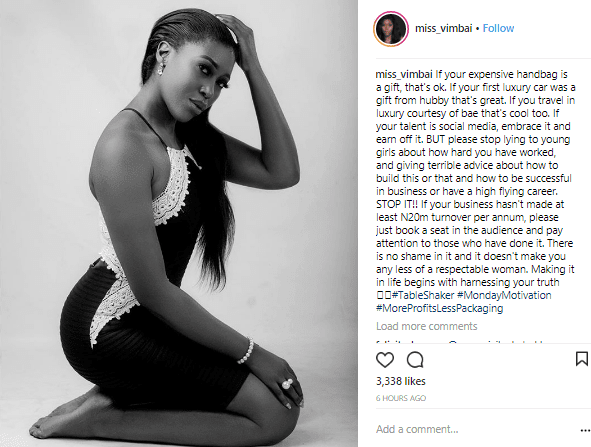Open miss_vimbai username in caption

[x=404, y=74]
